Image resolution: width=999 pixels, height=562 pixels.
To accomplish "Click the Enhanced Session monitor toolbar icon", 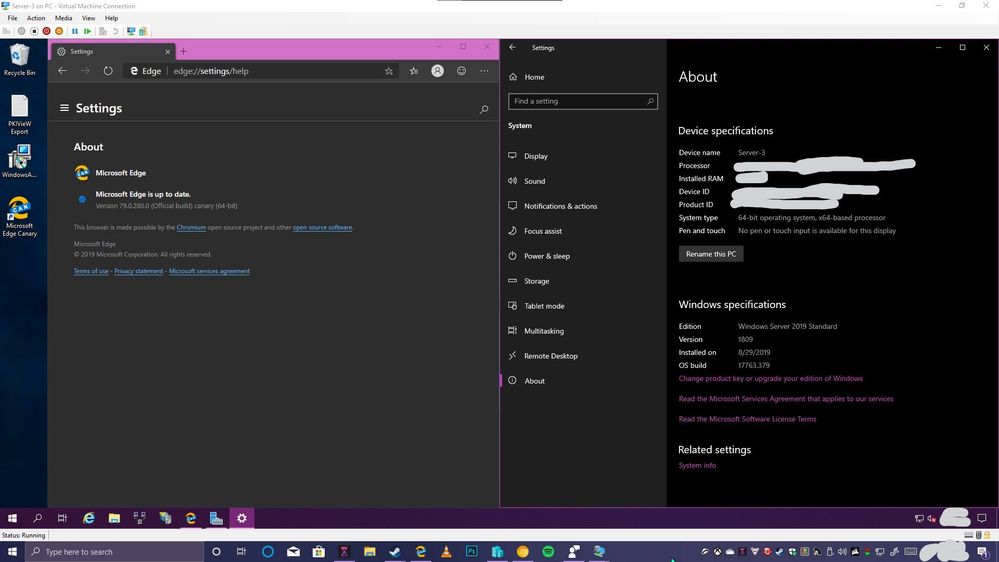I will [131, 31].
